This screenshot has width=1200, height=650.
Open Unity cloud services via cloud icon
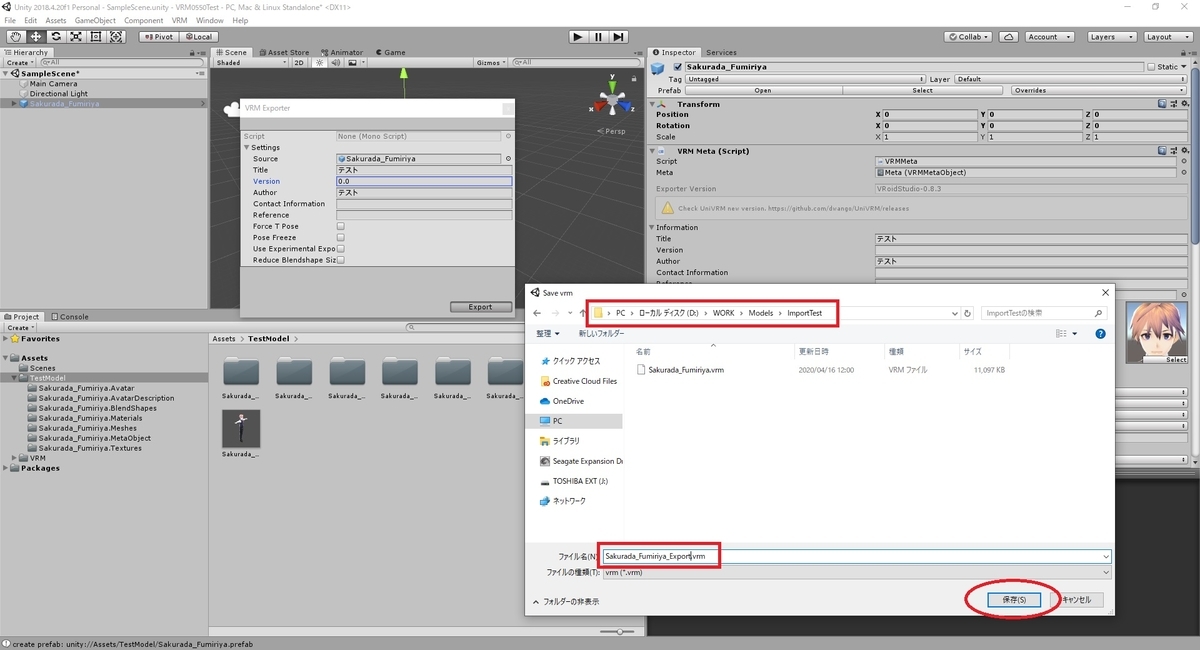click(1009, 37)
